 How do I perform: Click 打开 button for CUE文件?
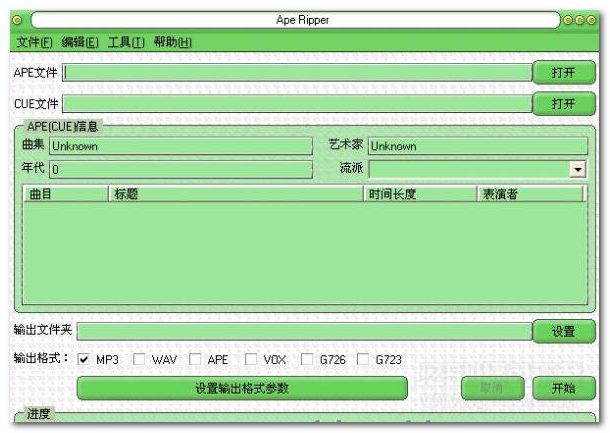coord(564,103)
